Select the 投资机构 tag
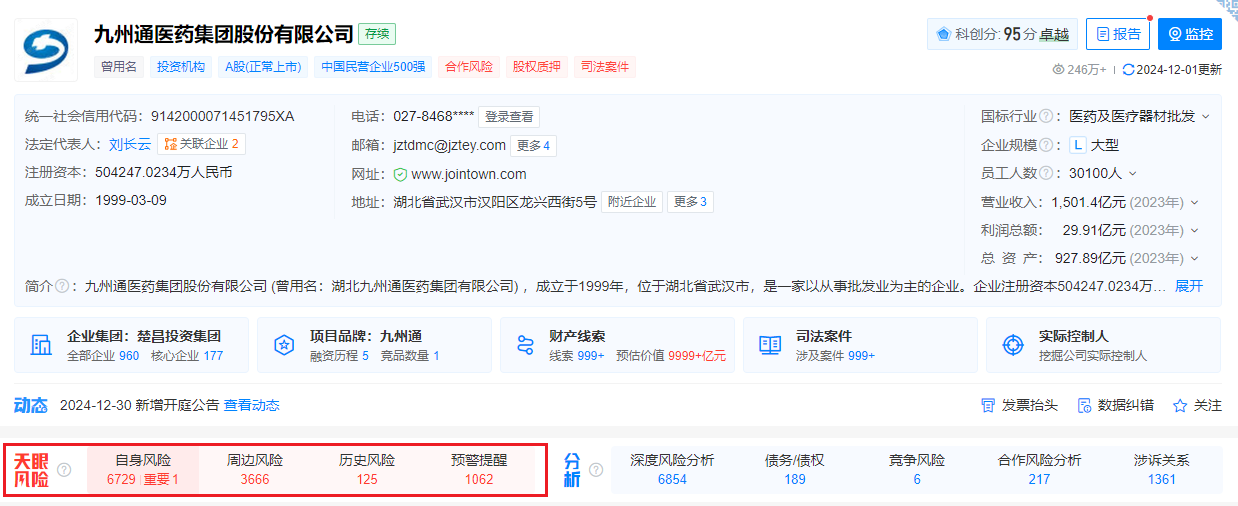1238x506 pixels. (x=182, y=67)
